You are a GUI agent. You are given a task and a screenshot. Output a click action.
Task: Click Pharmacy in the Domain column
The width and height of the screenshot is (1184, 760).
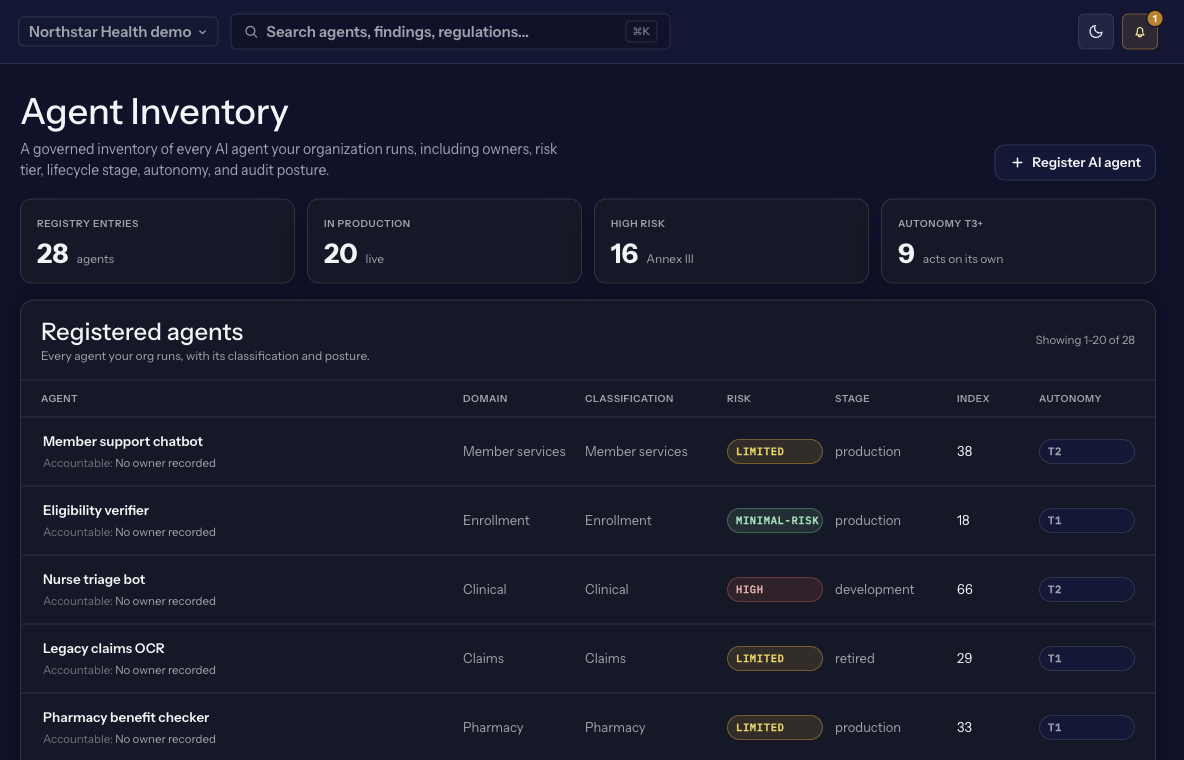click(493, 728)
